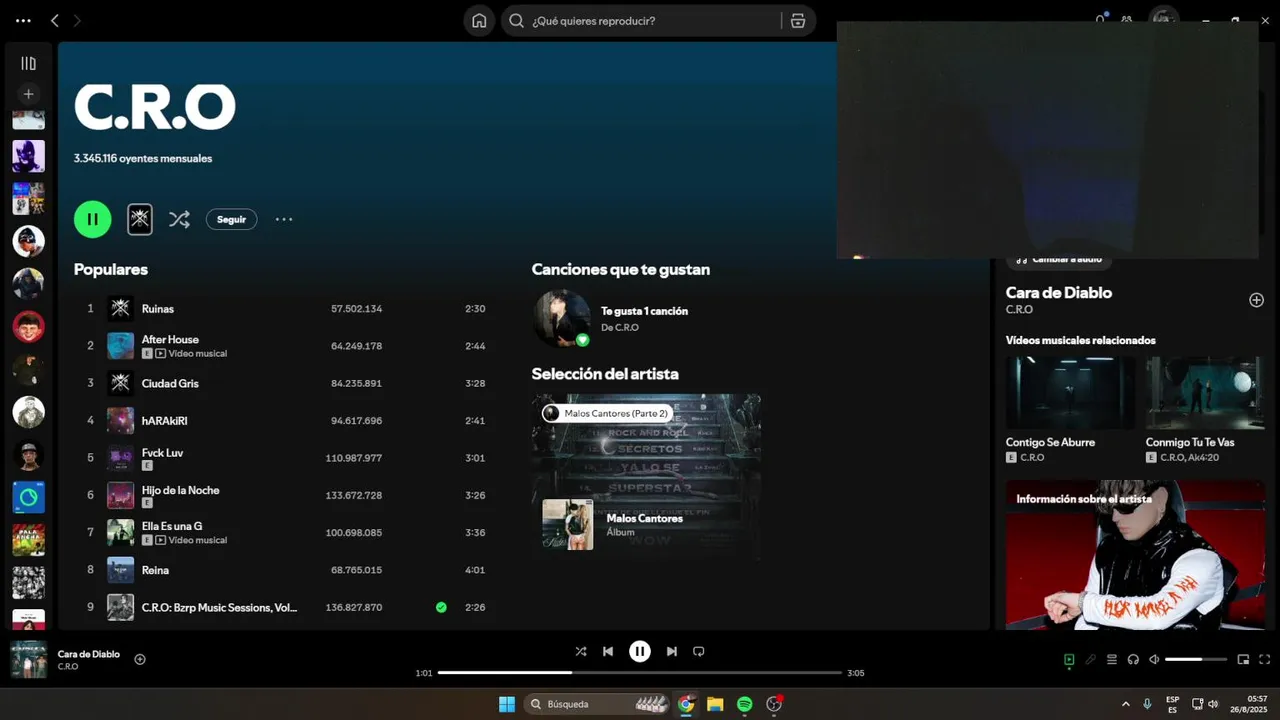
Task: Follow the artist with Seguir
Action: pyautogui.click(x=231, y=219)
